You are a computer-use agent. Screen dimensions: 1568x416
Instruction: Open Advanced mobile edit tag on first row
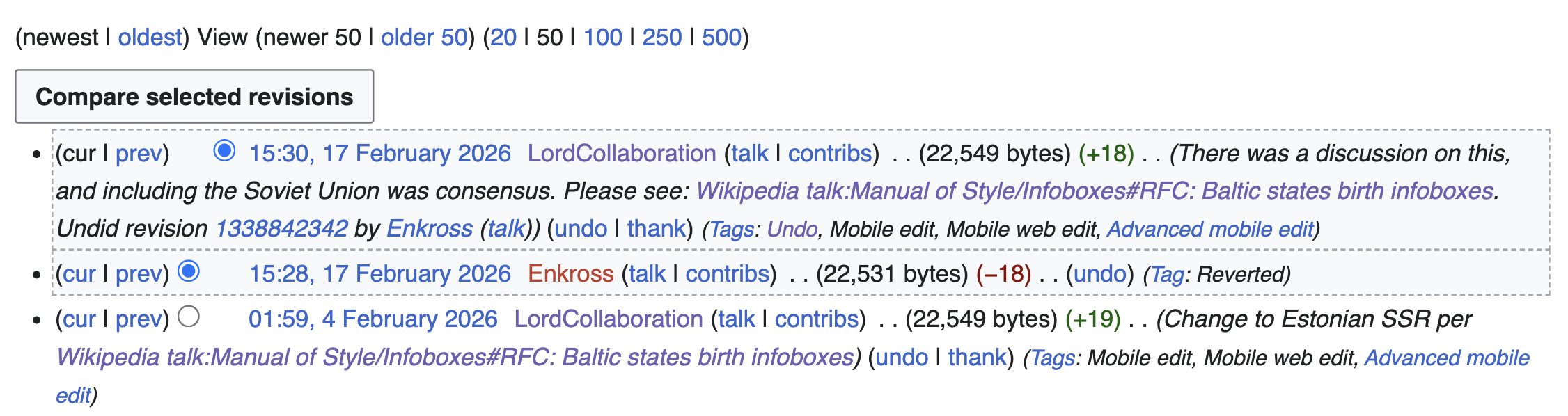pyautogui.click(x=1210, y=229)
